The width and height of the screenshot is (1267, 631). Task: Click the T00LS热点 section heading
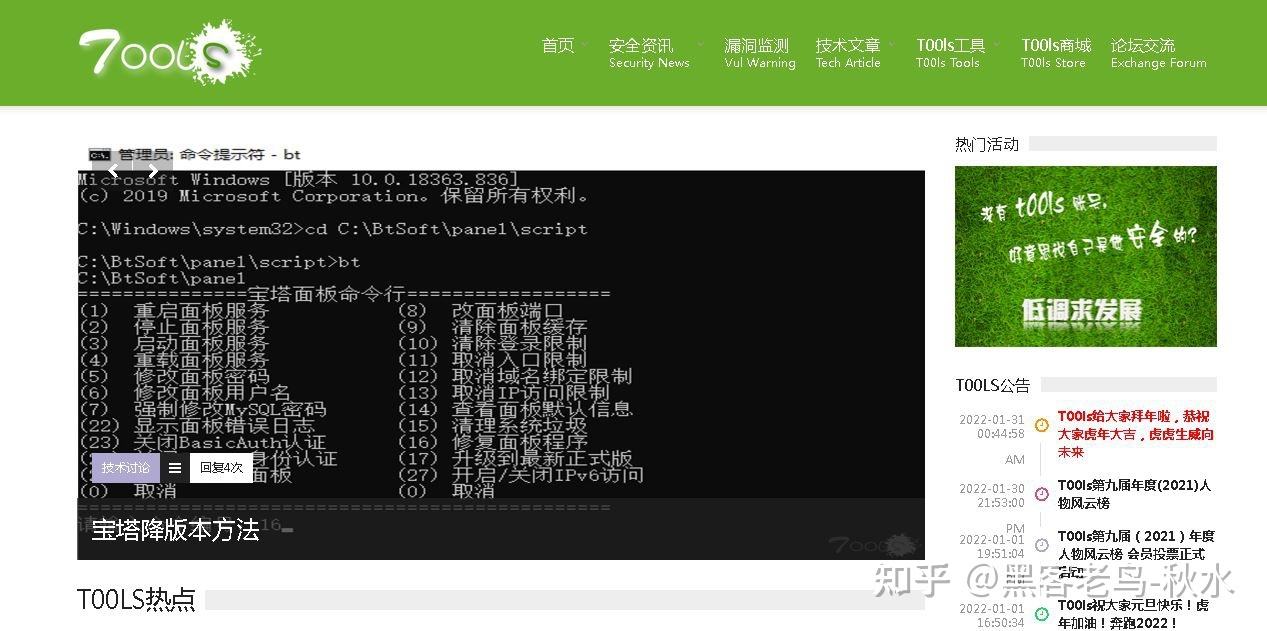point(136,599)
